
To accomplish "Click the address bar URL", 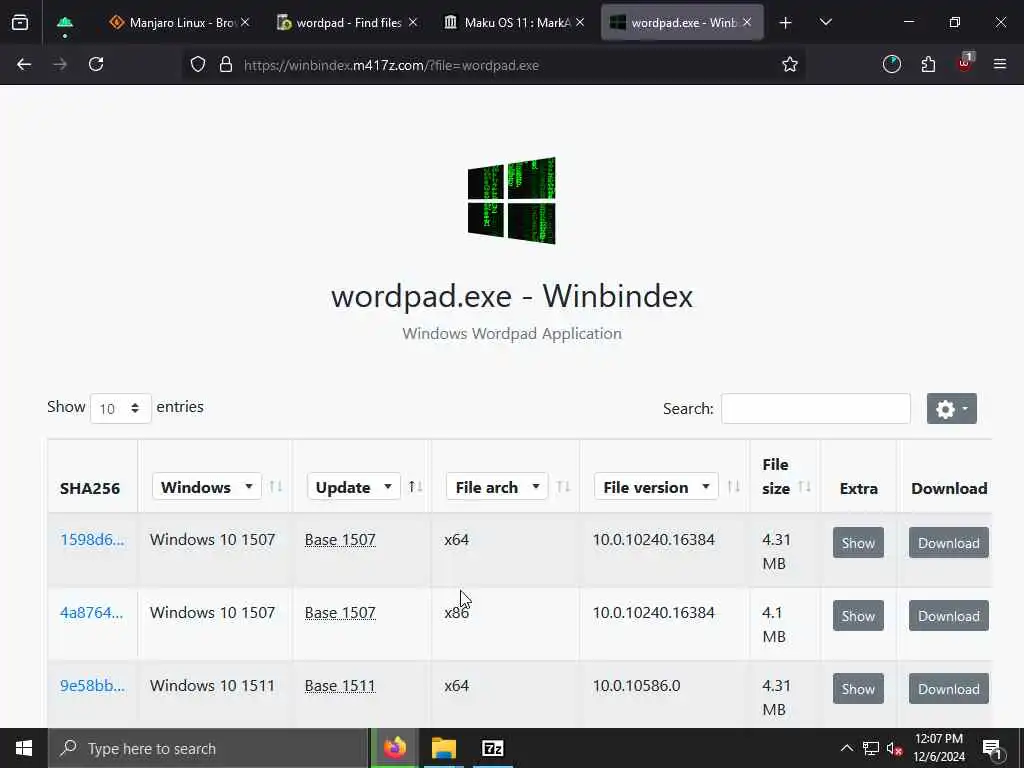I will point(391,65).
